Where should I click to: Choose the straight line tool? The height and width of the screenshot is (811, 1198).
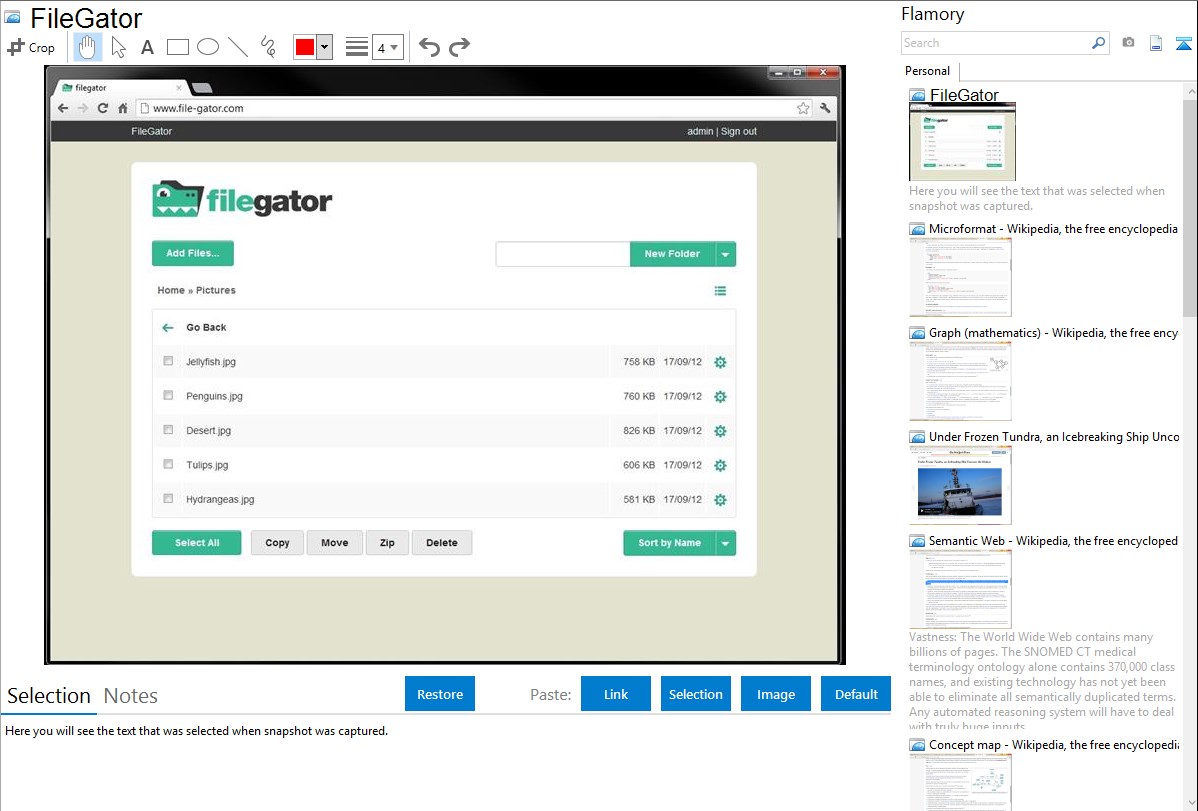coord(238,47)
